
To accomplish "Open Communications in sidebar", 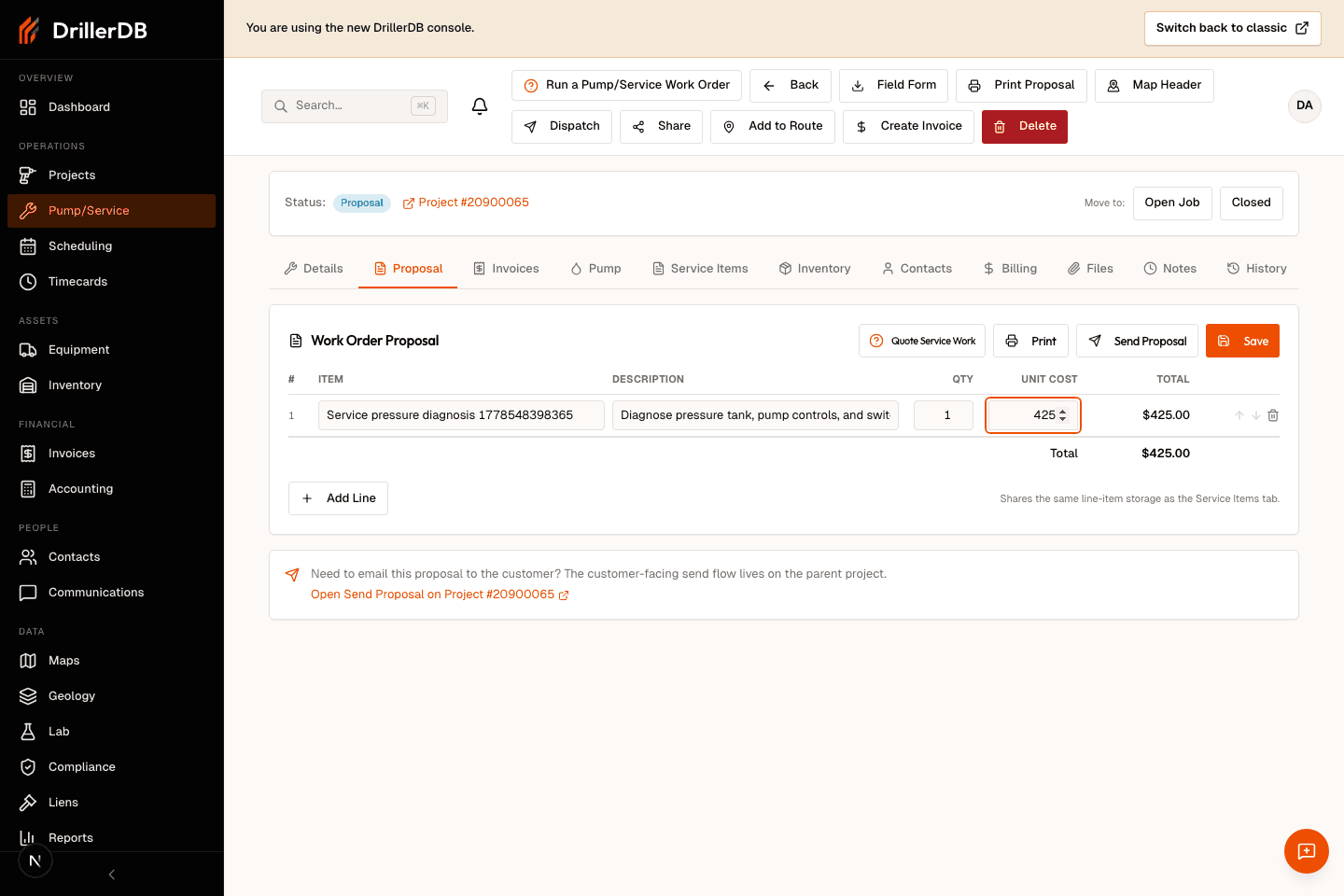I will [x=111, y=593].
